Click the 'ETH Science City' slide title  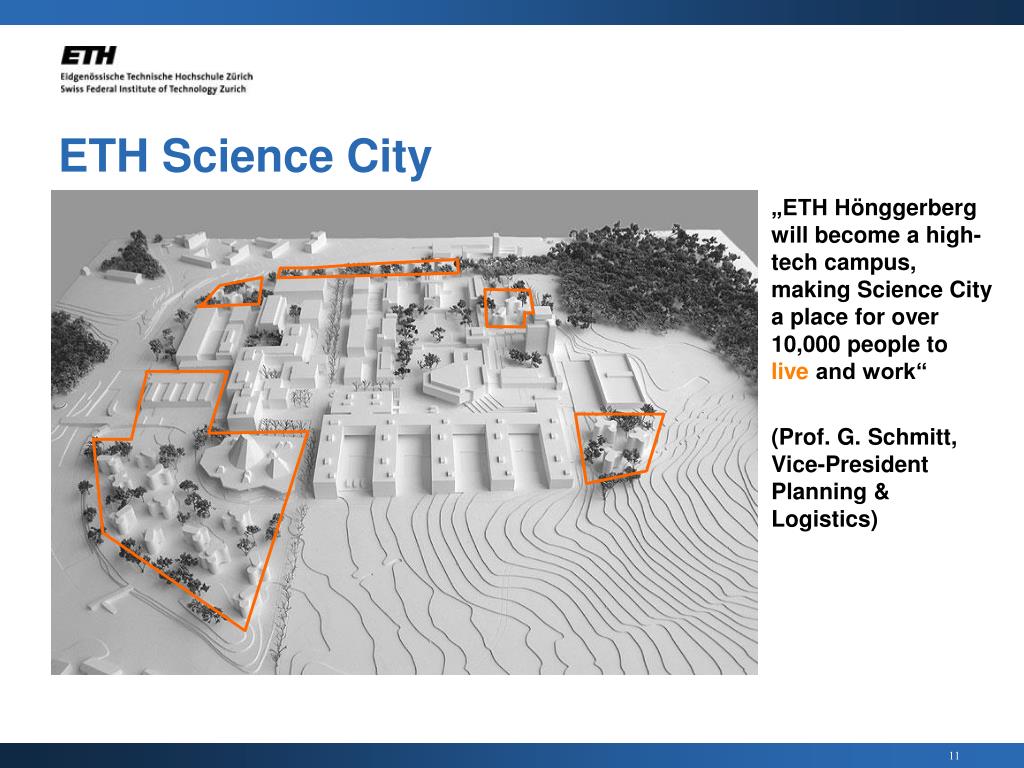(x=246, y=156)
